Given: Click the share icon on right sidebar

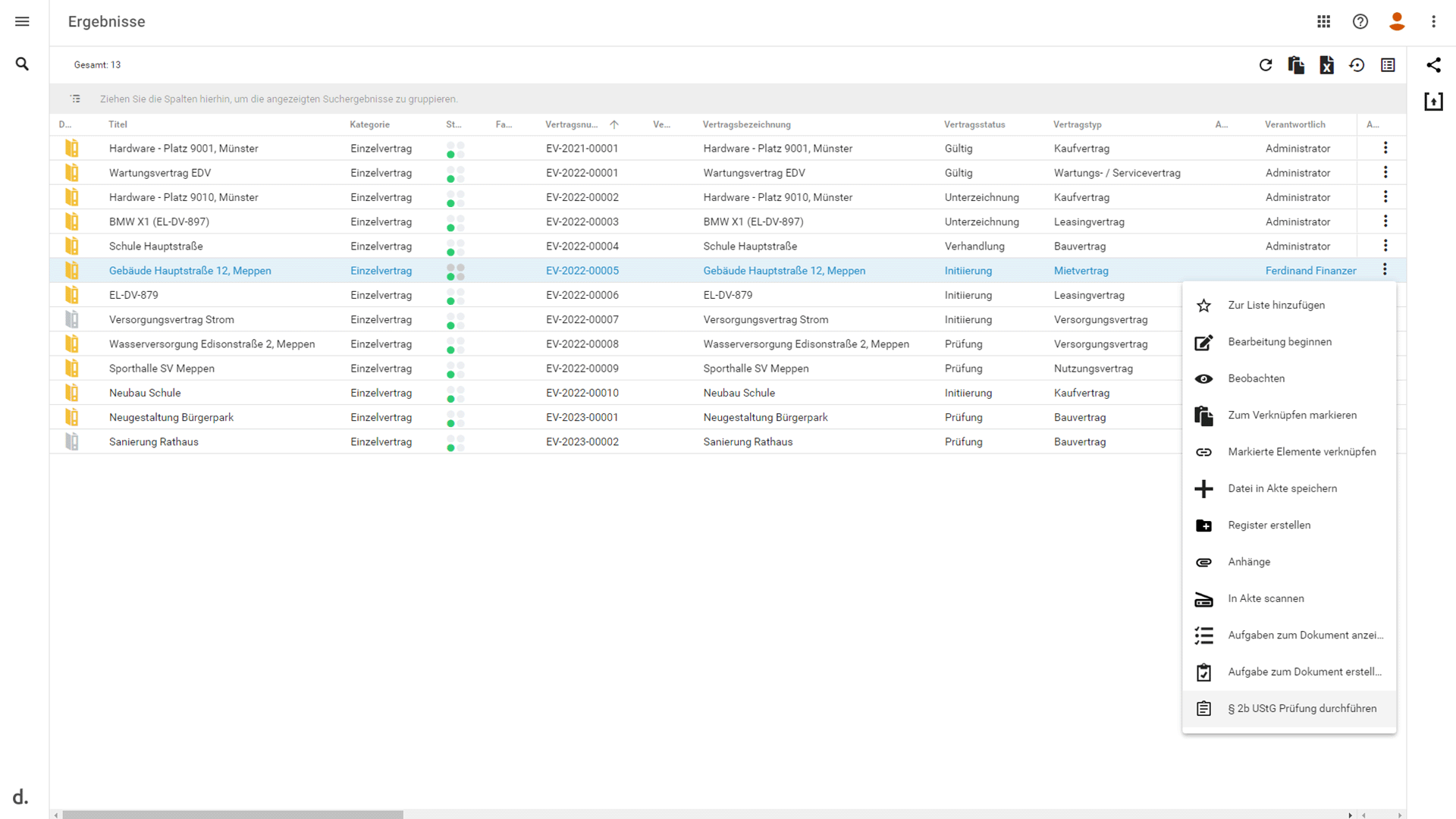Looking at the screenshot, I should 1433,65.
